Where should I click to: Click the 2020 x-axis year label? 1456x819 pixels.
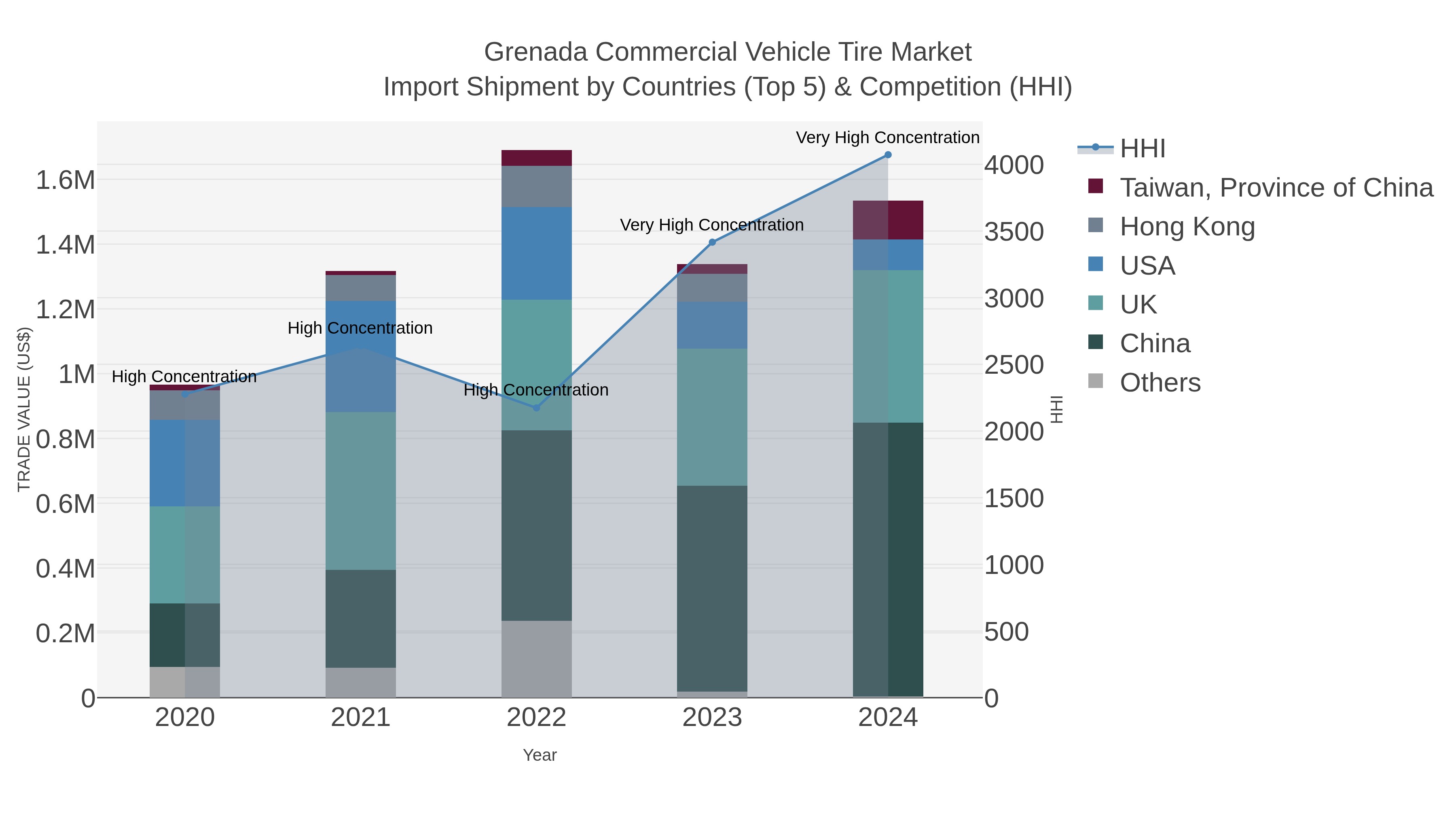point(185,718)
